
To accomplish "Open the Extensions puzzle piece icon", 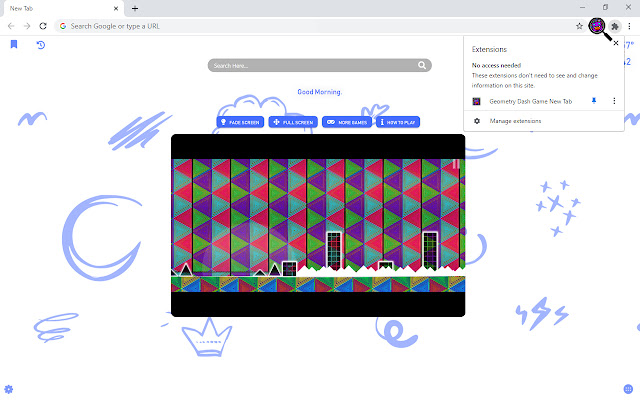I will 615,27.
